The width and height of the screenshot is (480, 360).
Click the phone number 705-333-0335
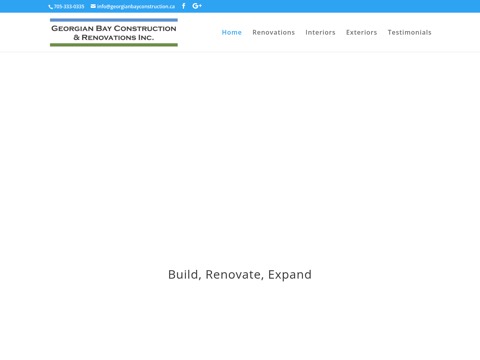69,6
